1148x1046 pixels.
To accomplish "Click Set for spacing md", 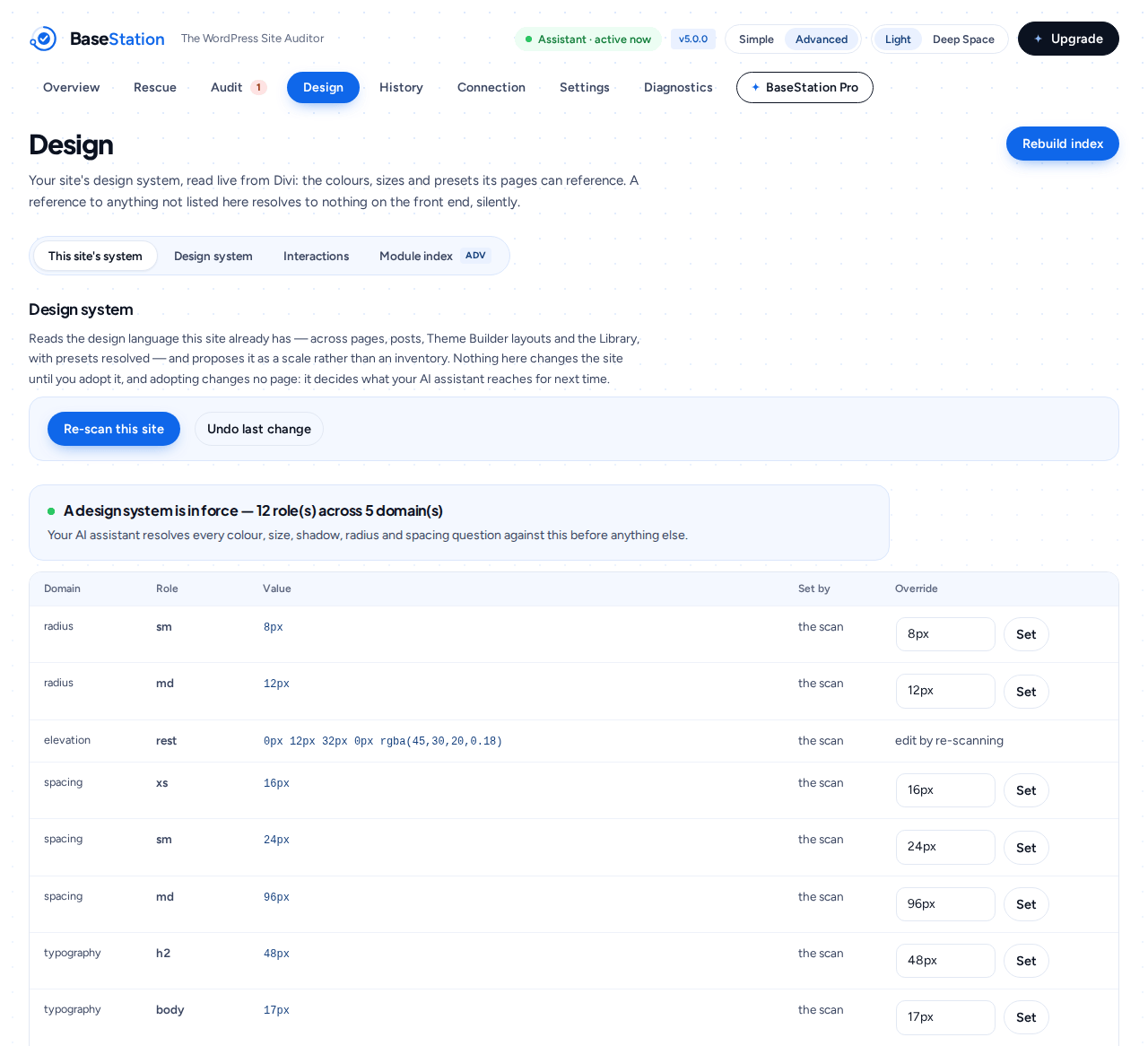I will click(1026, 904).
